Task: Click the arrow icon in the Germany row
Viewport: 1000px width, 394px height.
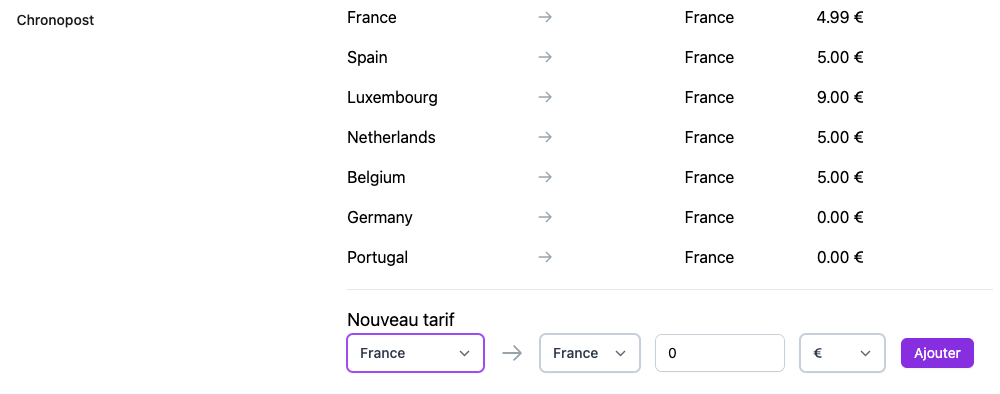Action: click(x=545, y=217)
